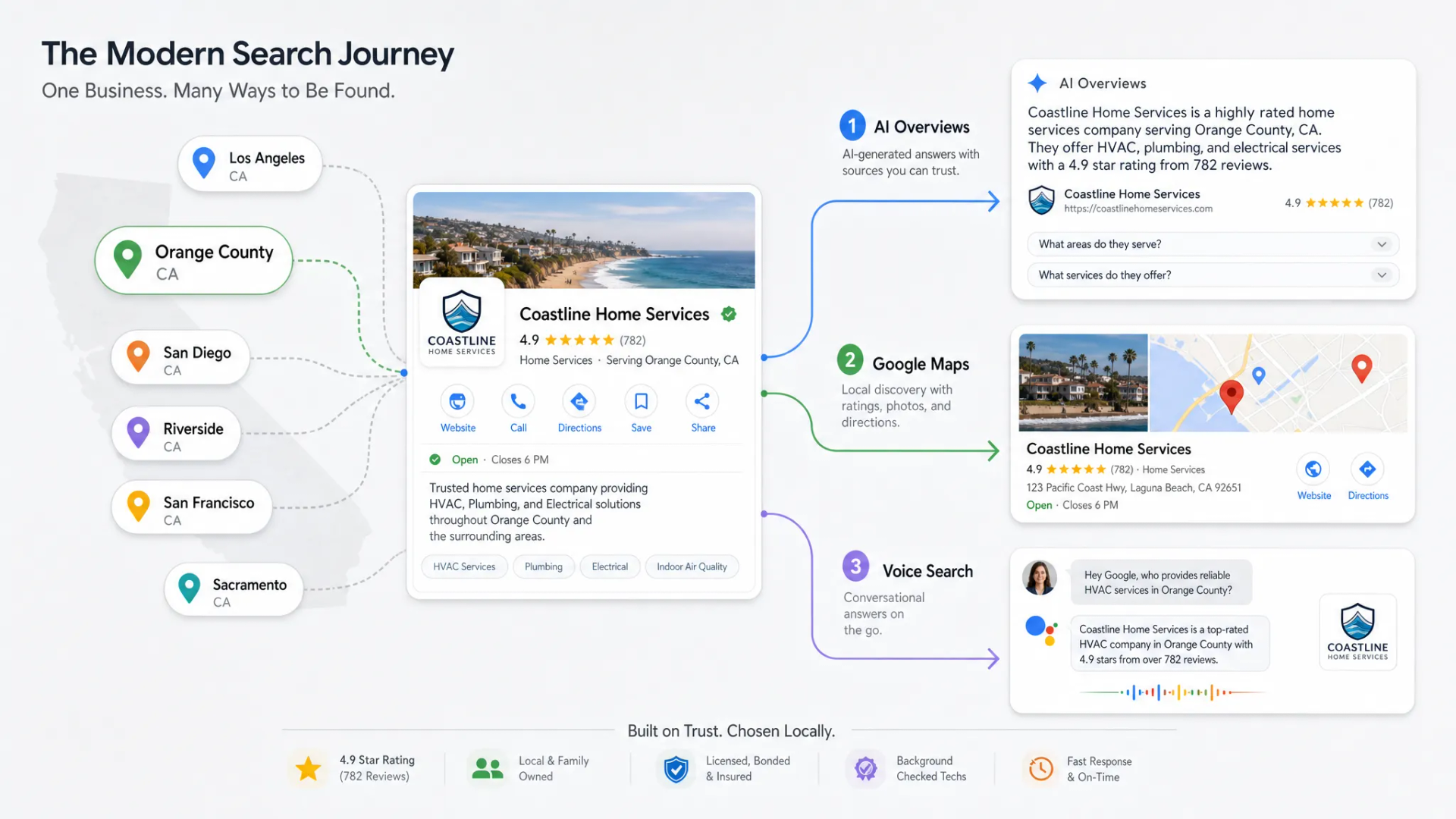The image size is (1456, 819).
Task: Click the Coastline logo on the business card
Action: (462, 322)
